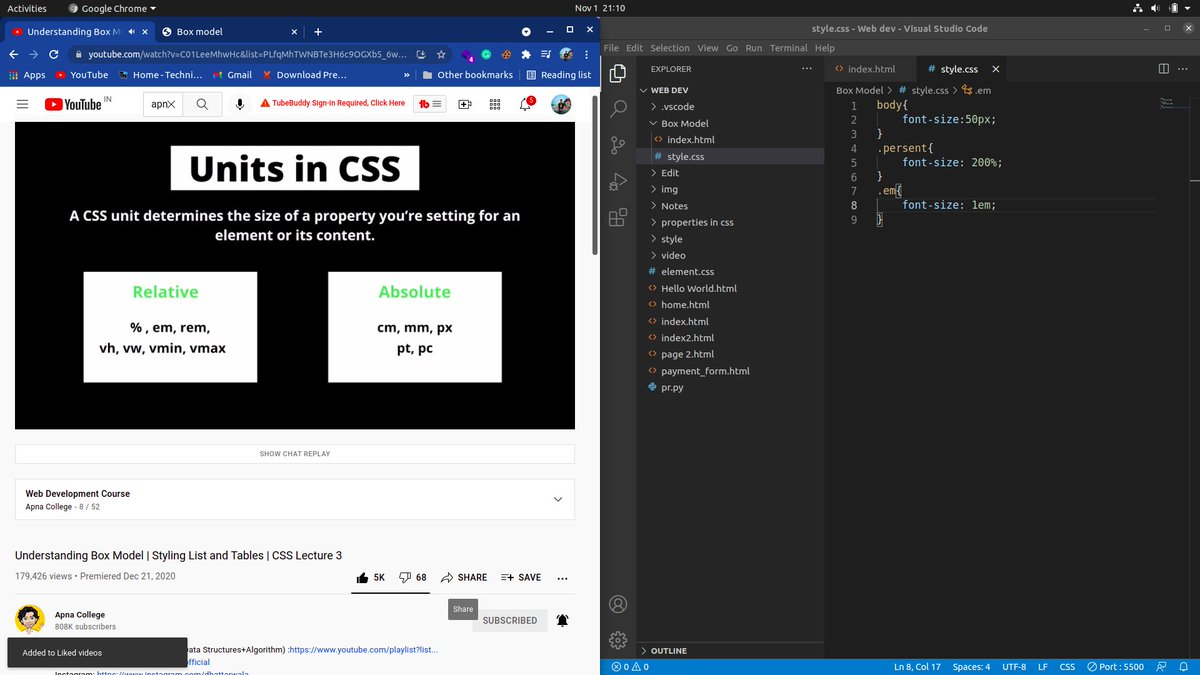The width and height of the screenshot is (1200, 675).
Task: Open the Search view in VS Code
Action: click(x=618, y=108)
